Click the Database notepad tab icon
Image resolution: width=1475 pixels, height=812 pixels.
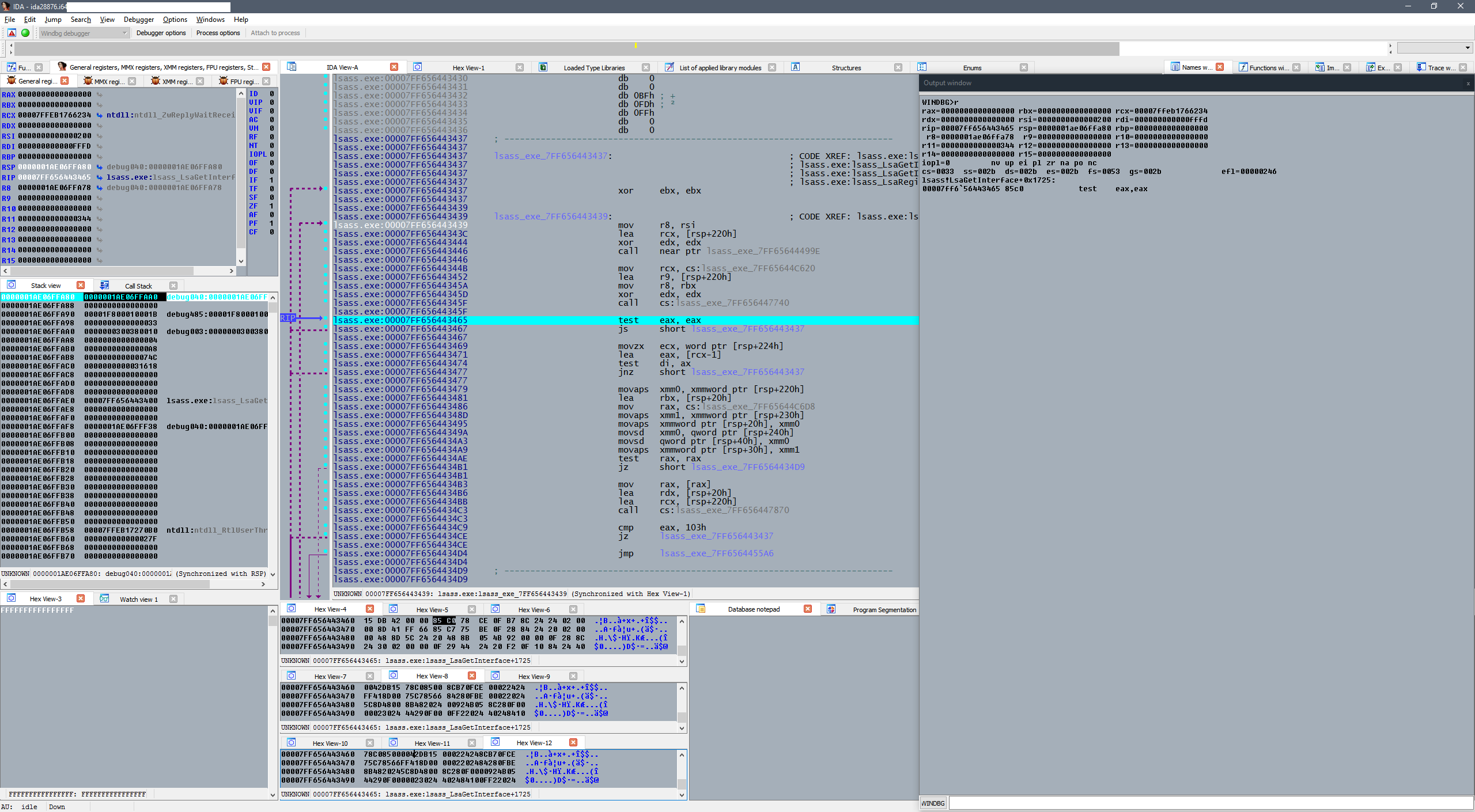(701, 609)
